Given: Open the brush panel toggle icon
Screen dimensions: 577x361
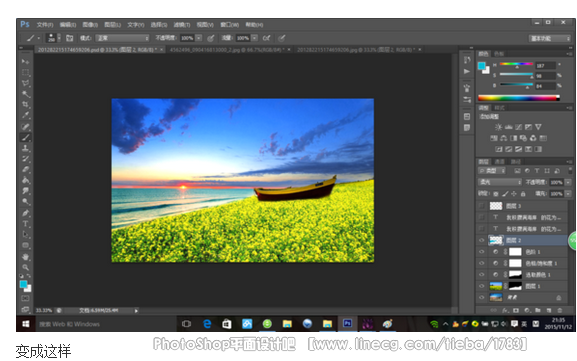Looking at the screenshot, I should pyautogui.click(x=70, y=38).
